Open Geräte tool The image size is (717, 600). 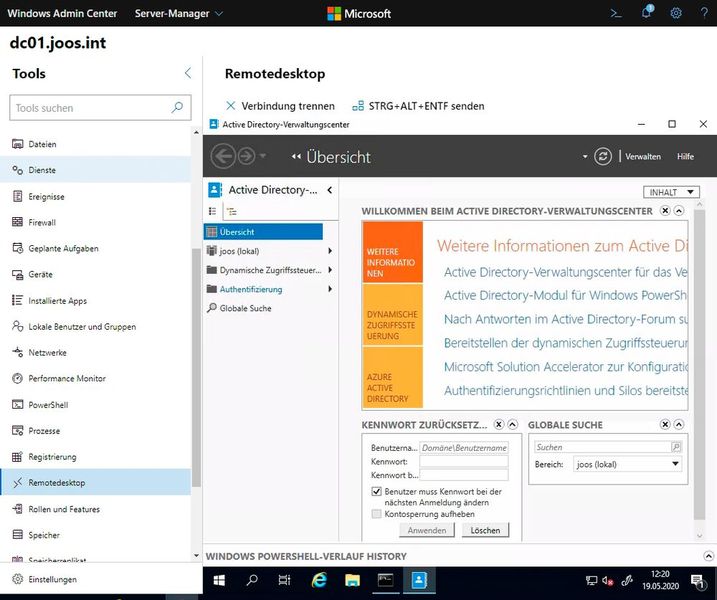point(95,274)
